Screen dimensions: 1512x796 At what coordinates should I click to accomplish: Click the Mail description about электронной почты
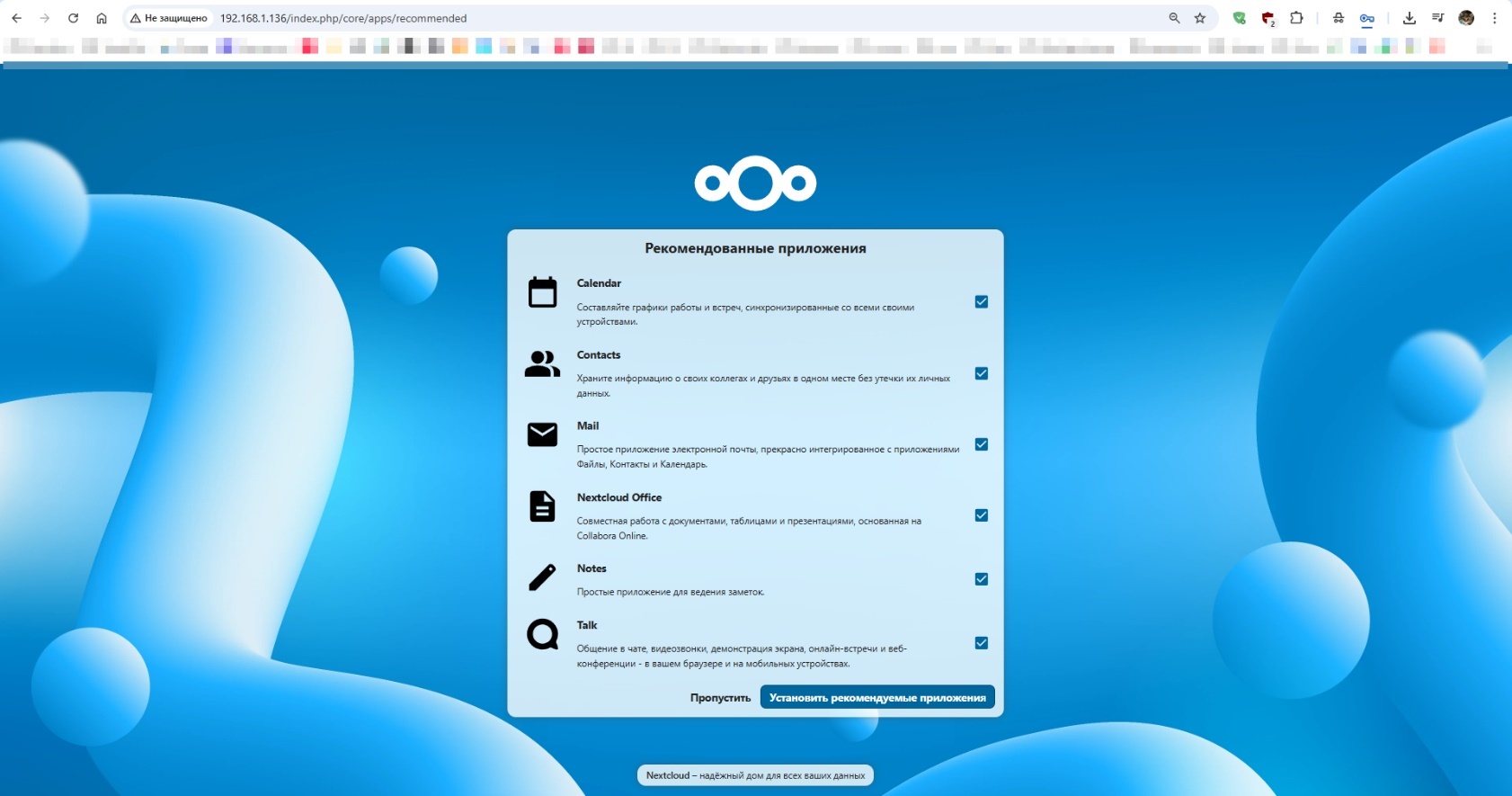(768, 457)
